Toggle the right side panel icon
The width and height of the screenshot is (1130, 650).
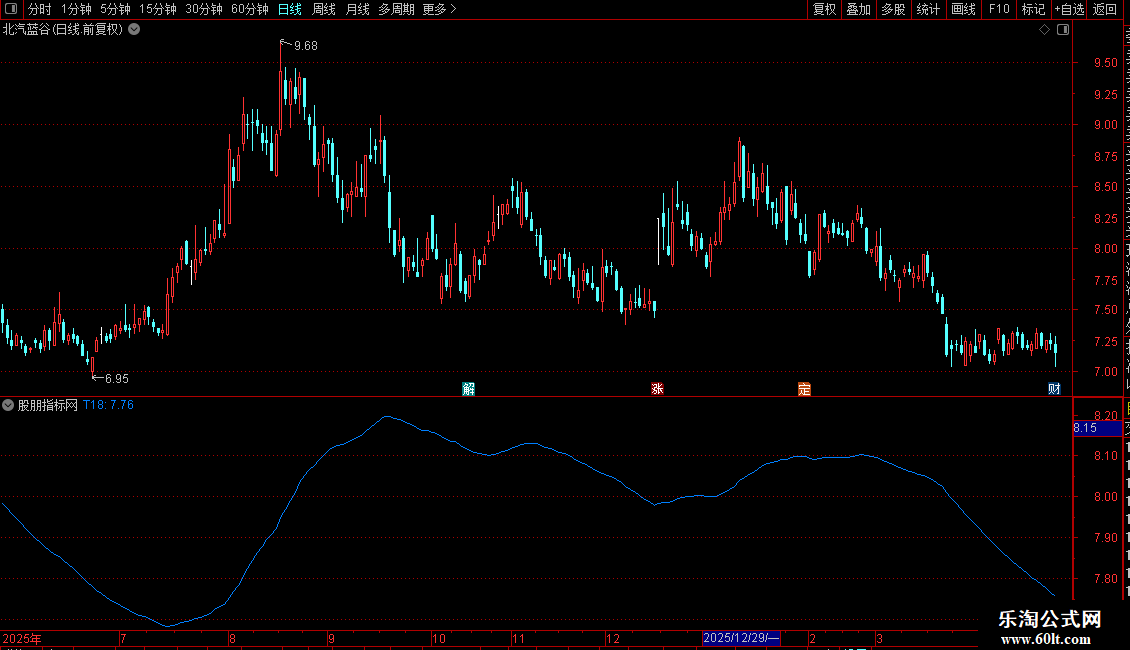click(x=1063, y=30)
